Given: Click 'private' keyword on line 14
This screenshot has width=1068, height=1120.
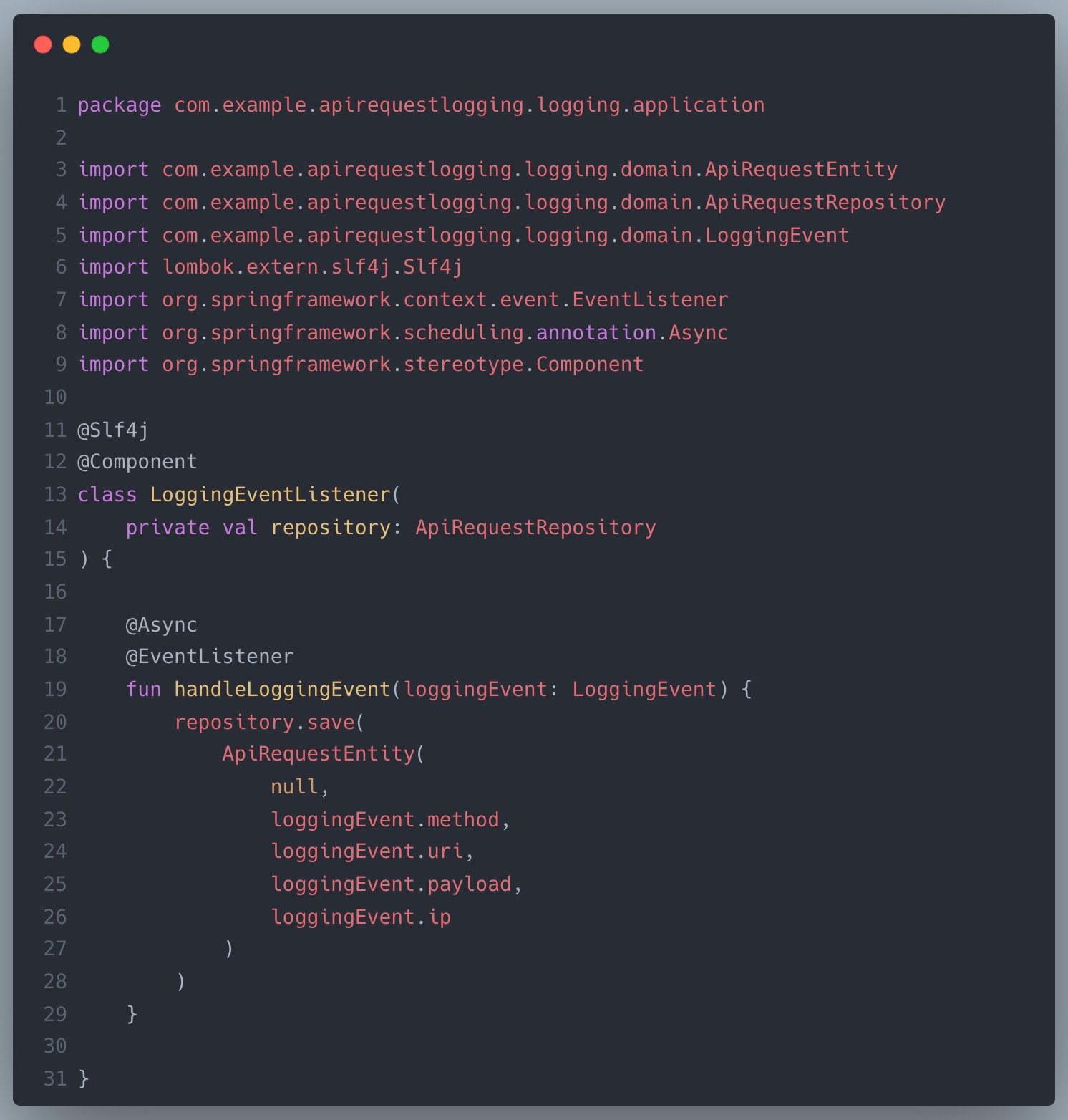Looking at the screenshot, I should tap(168, 528).
